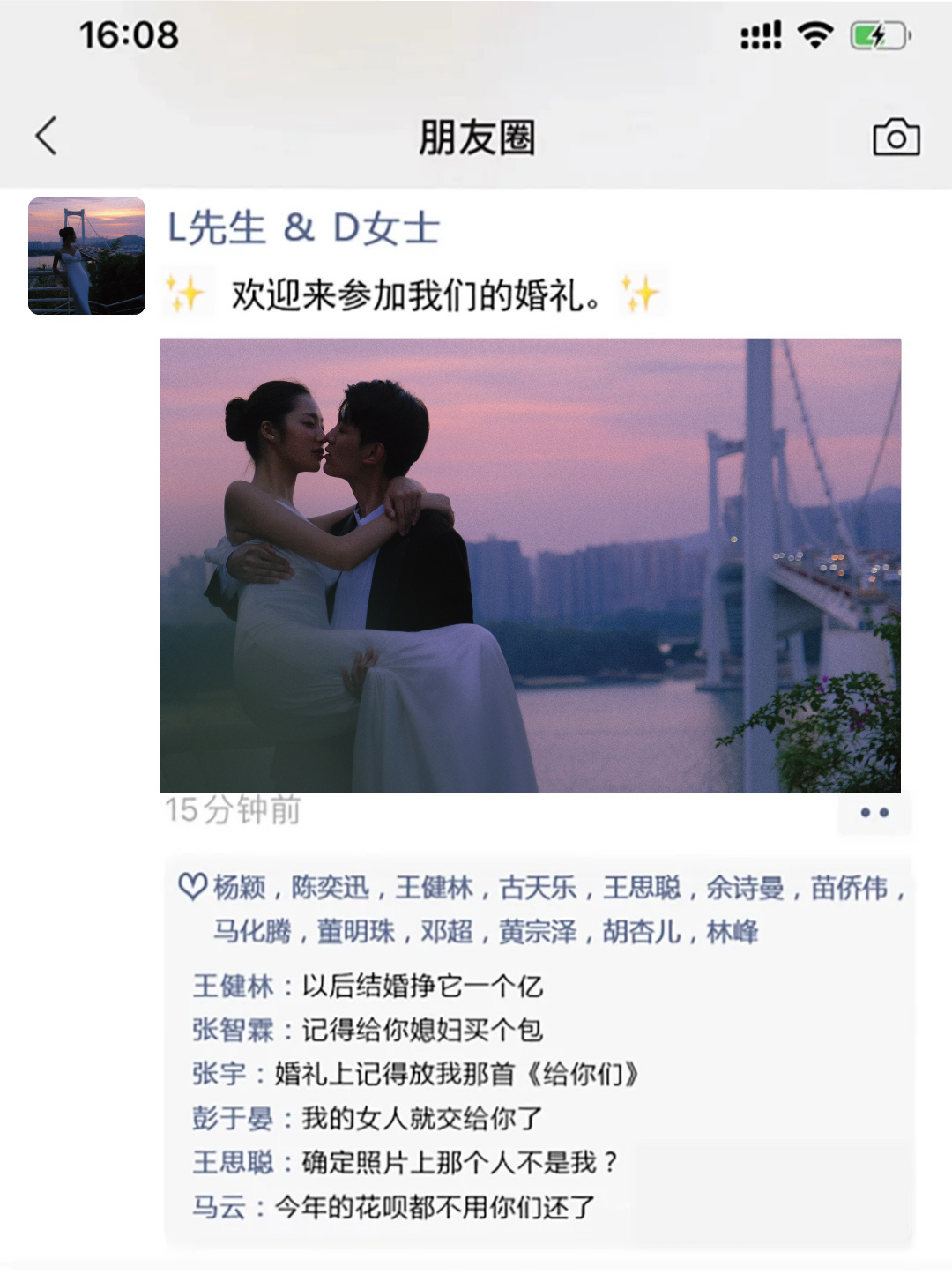Open commenter 张智霖's profile
The image size is (952, 1274).
tap(233, 1030)
